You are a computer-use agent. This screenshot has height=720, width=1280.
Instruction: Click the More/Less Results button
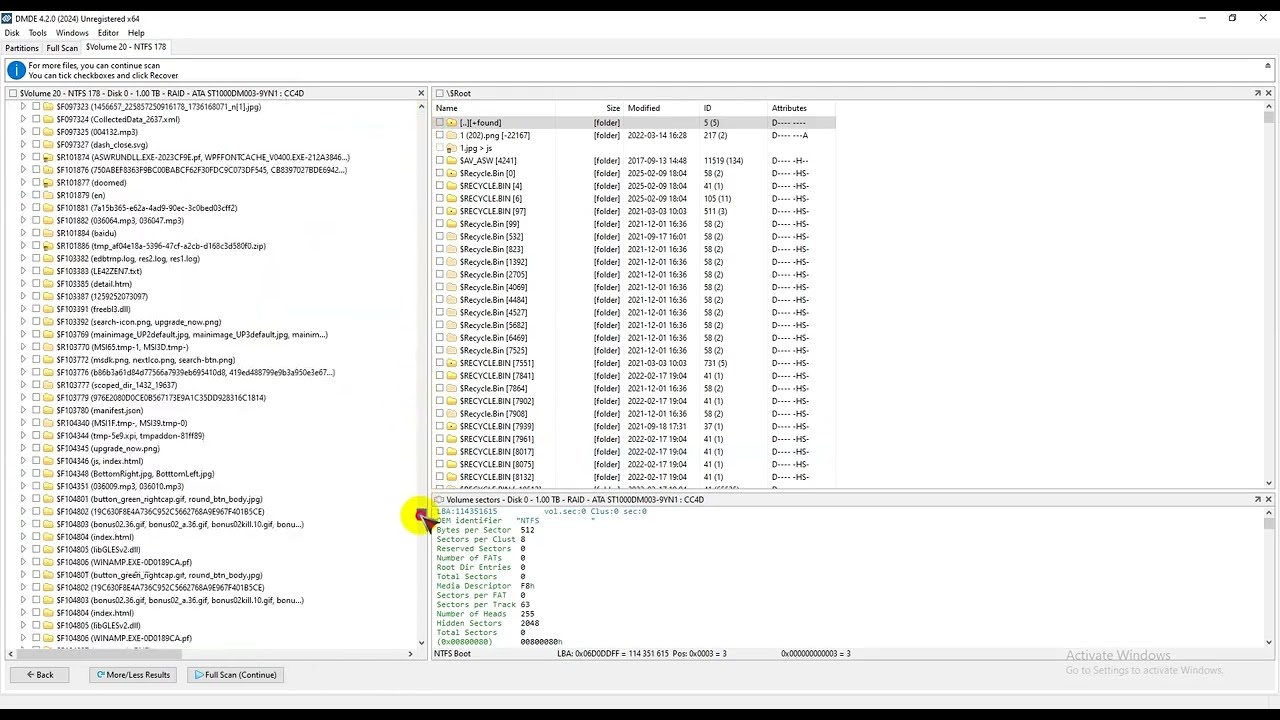tap(134, 675)
